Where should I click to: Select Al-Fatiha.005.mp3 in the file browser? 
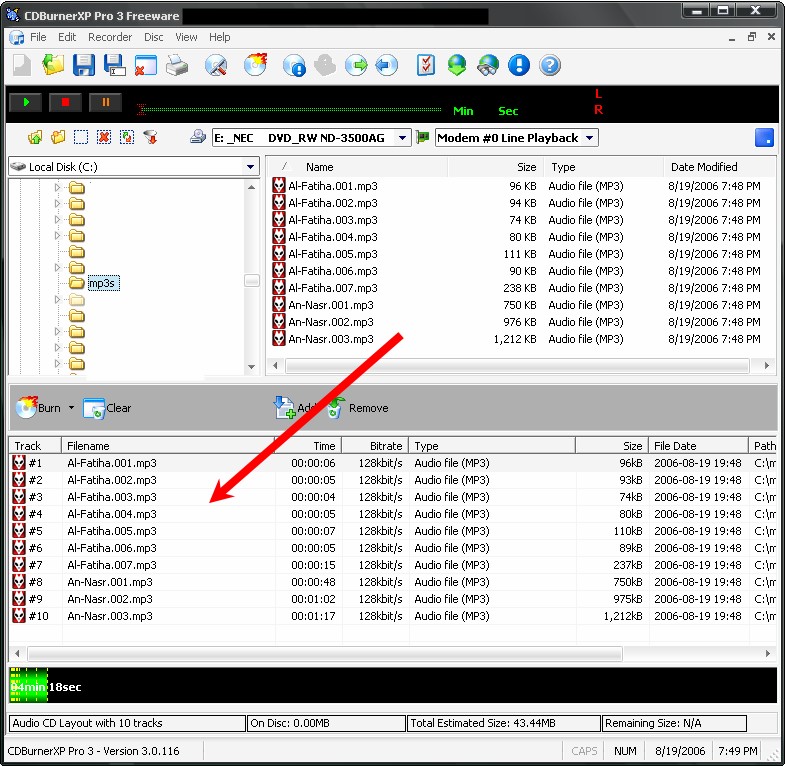333,254
